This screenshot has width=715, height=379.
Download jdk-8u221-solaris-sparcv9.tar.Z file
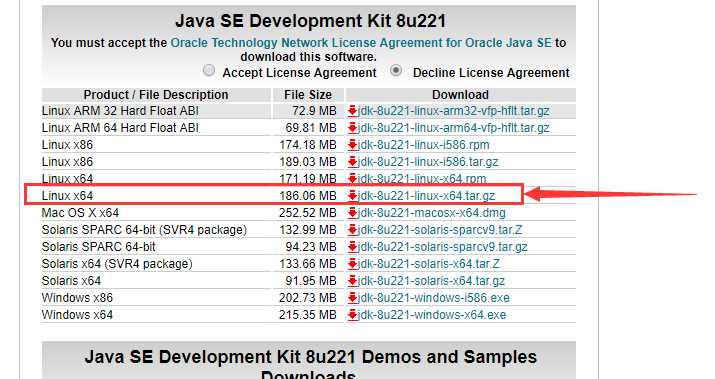click(440, 230)
